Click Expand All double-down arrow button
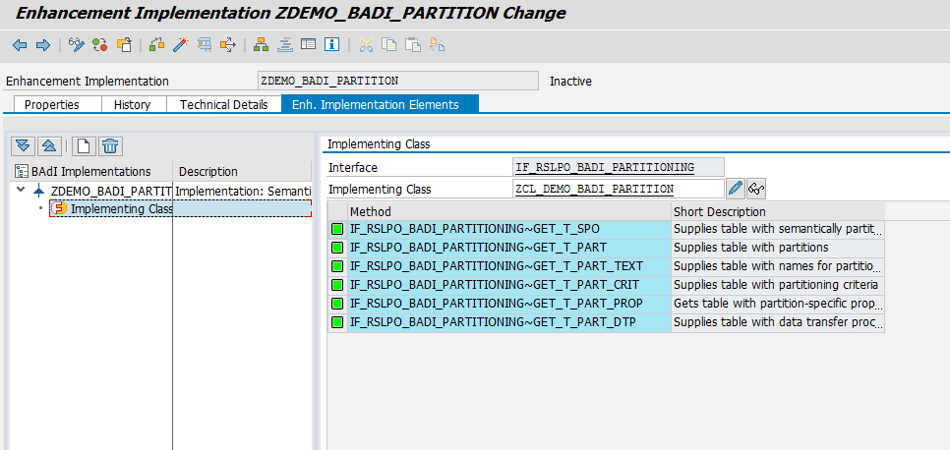 click(22, 146)
